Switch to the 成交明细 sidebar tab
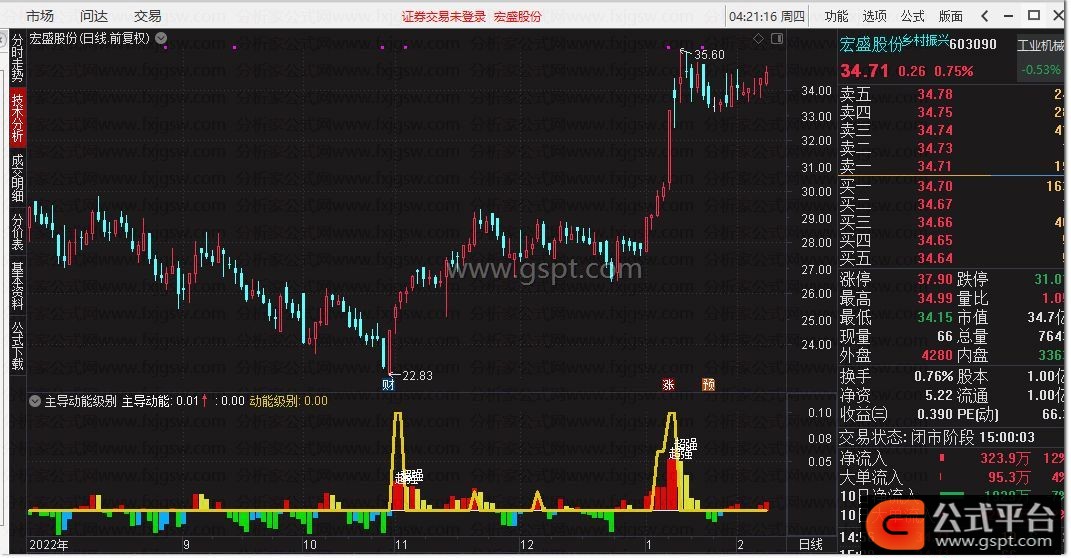The image size is (1071, 558). point(17,178)
